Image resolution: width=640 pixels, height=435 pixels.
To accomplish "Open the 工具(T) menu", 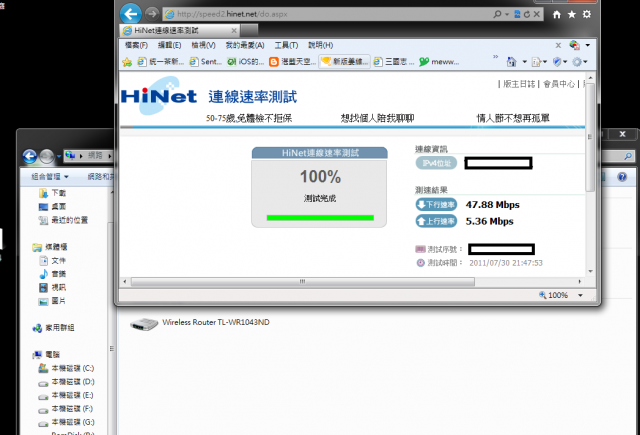I will coord(287,45).
